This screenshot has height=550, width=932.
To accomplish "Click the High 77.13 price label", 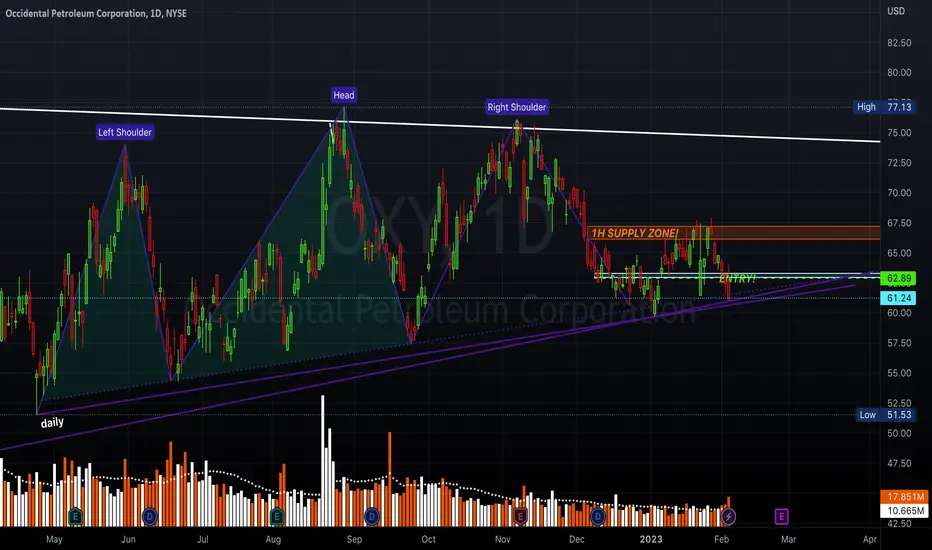I will pos(884,107).
